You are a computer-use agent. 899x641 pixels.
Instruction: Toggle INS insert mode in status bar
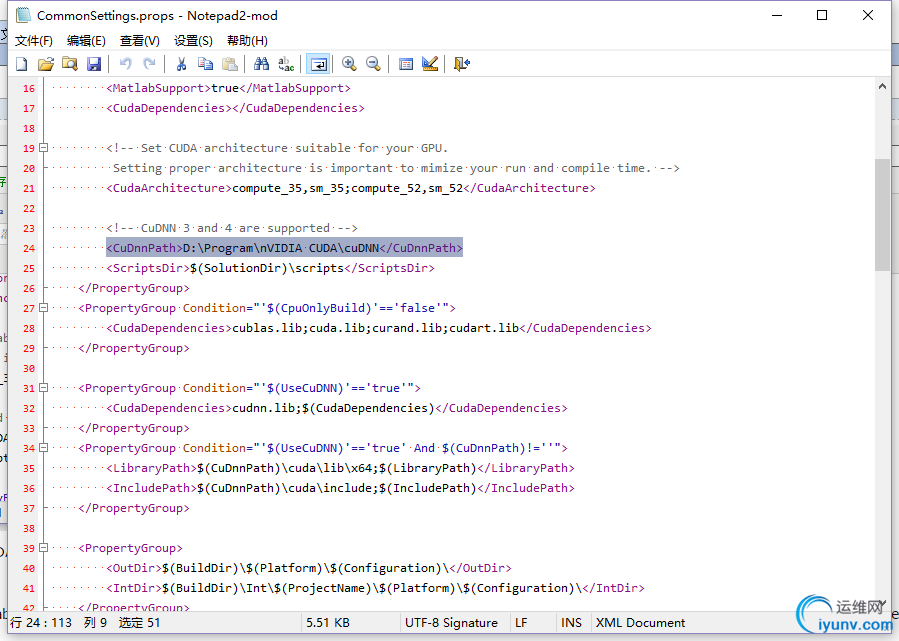click(x=571, y=622)
